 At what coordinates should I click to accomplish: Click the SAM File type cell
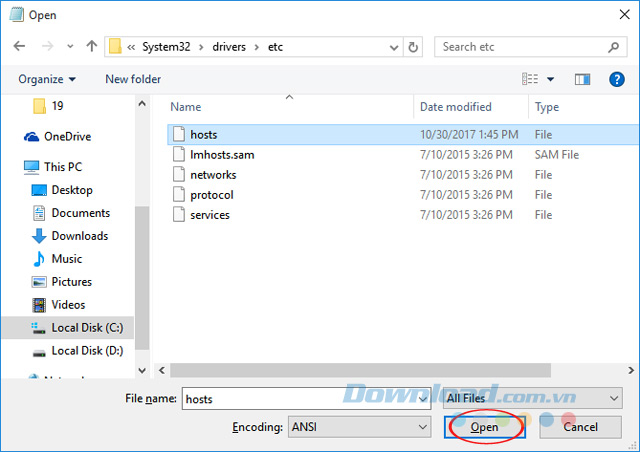pyautogui.click(x=557, y=155)
